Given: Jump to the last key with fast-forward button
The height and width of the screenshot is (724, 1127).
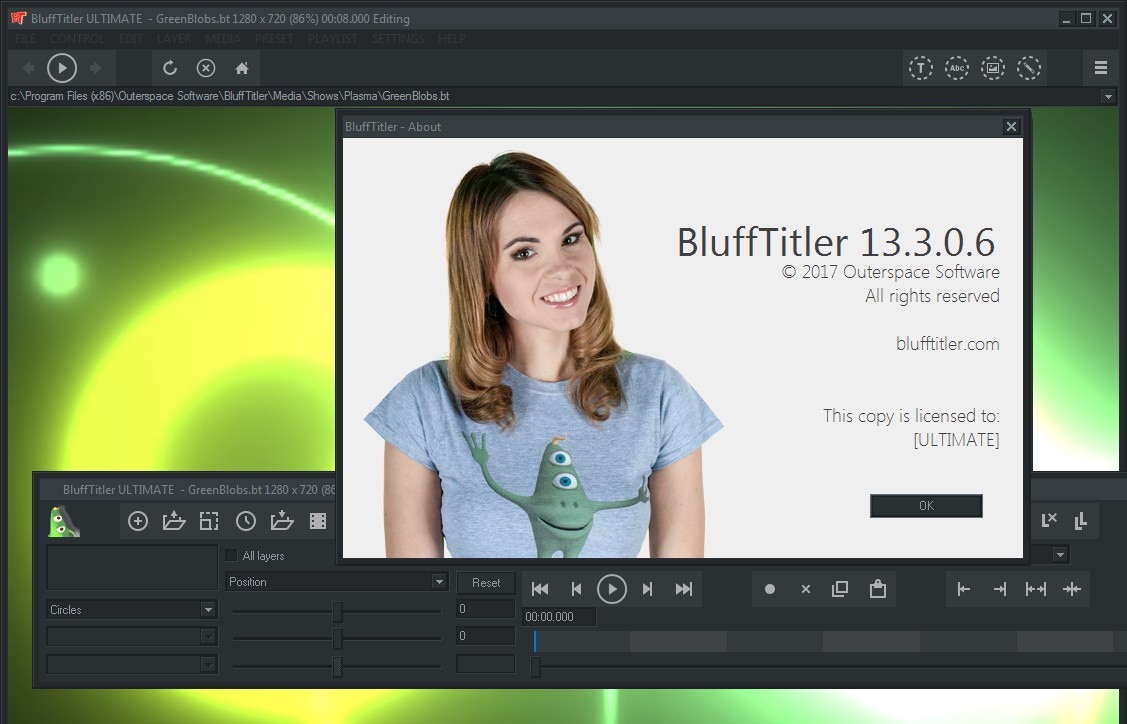Looking at the screenshot, I should point(684,590).
